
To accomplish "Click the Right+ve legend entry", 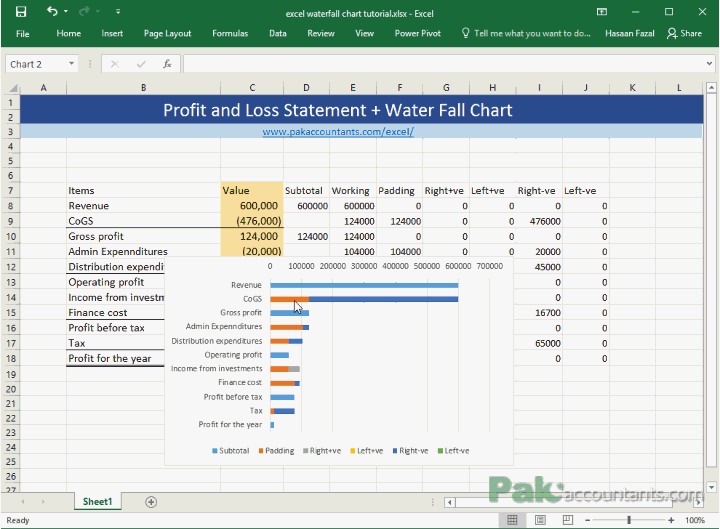I will point(322,451).
